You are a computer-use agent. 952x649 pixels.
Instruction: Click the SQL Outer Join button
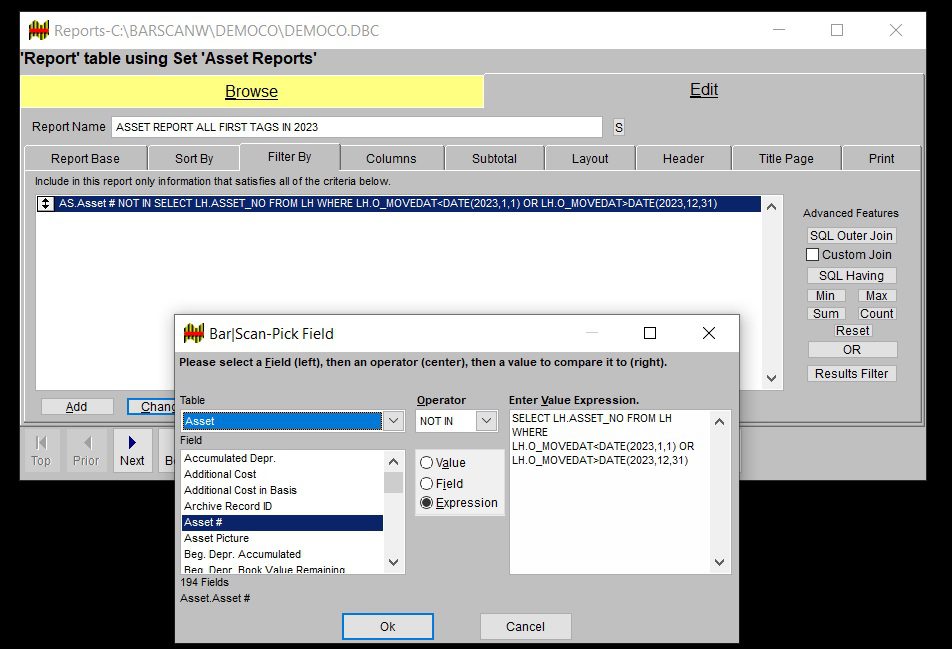tap(851, 236)
